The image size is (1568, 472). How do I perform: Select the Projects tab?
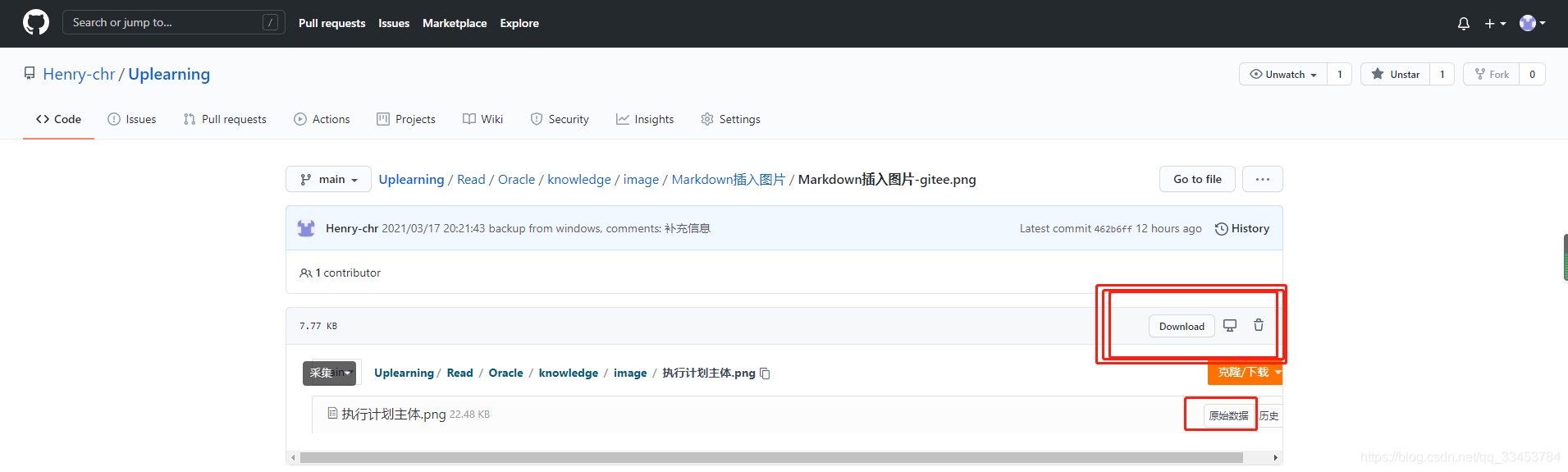click(x=406, y=119)
